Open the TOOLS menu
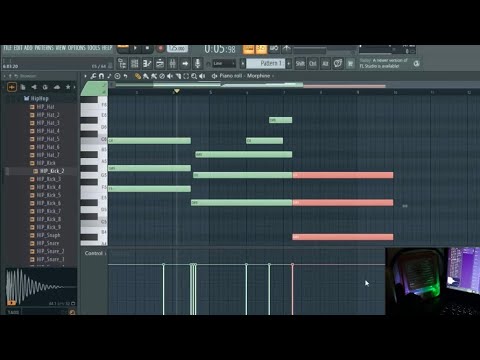The image size is (480, 360). point(94,48)
